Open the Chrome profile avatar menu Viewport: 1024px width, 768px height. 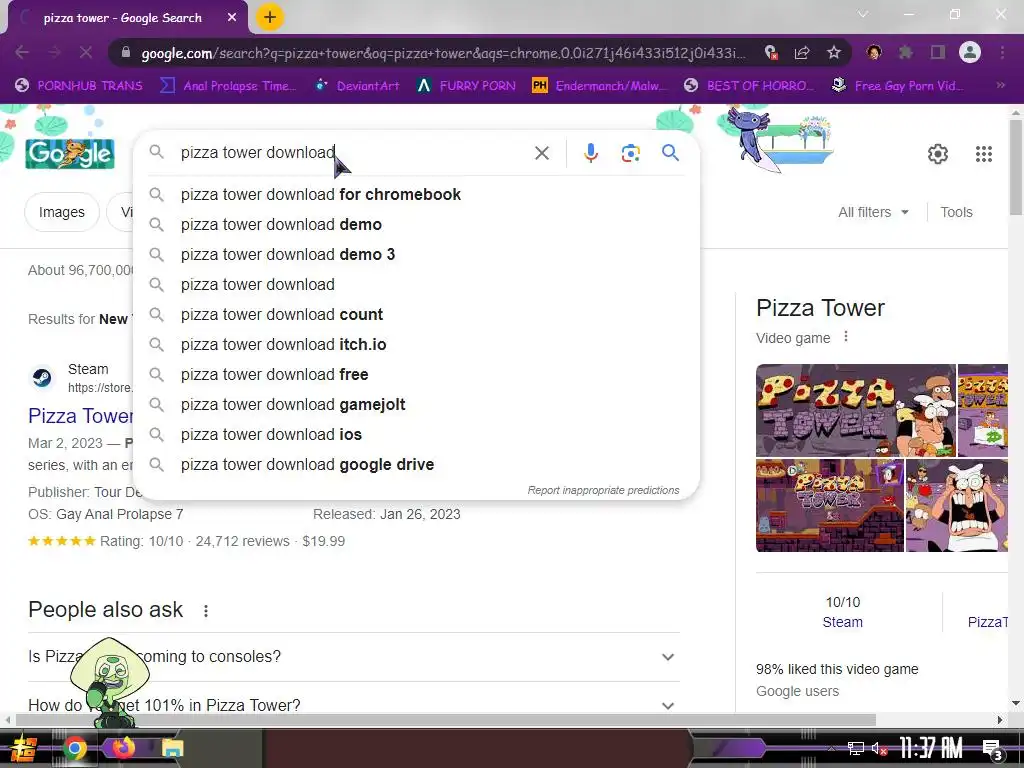[970, 52]
